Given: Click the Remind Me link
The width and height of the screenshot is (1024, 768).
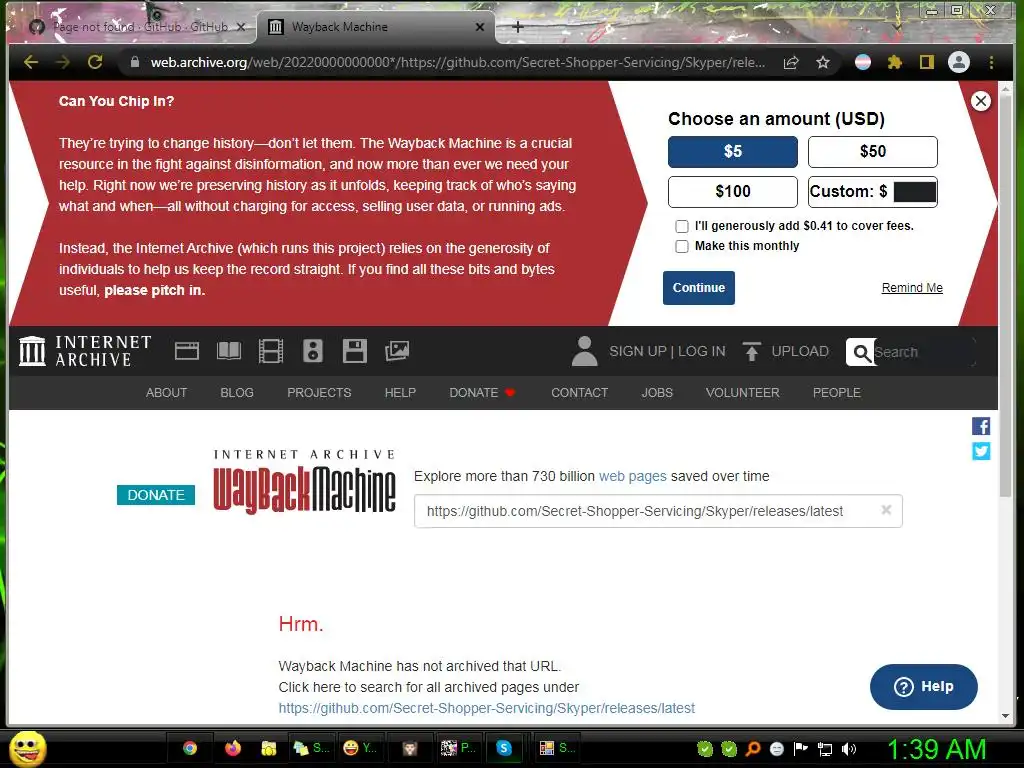Looking at the screenshot, I should click(x=912, y=287).
